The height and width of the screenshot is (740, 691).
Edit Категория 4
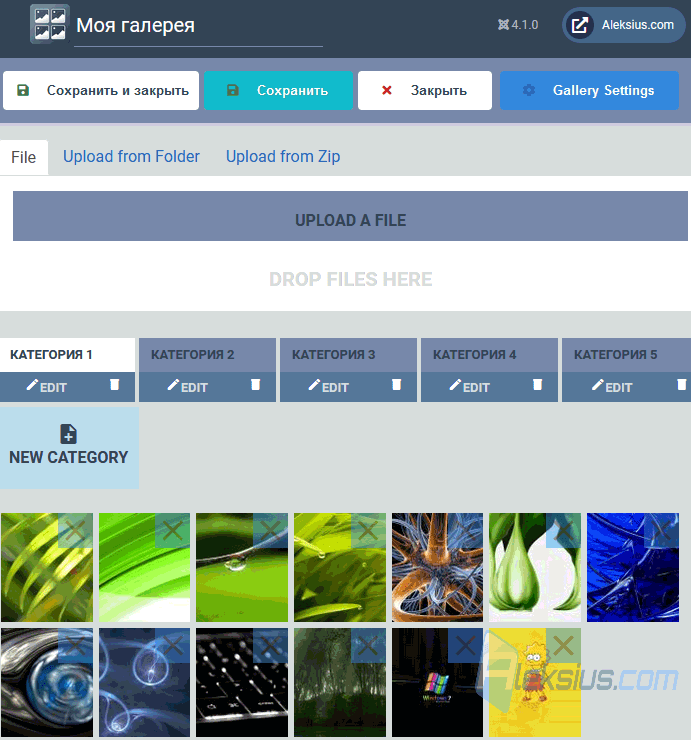point(470,387)
